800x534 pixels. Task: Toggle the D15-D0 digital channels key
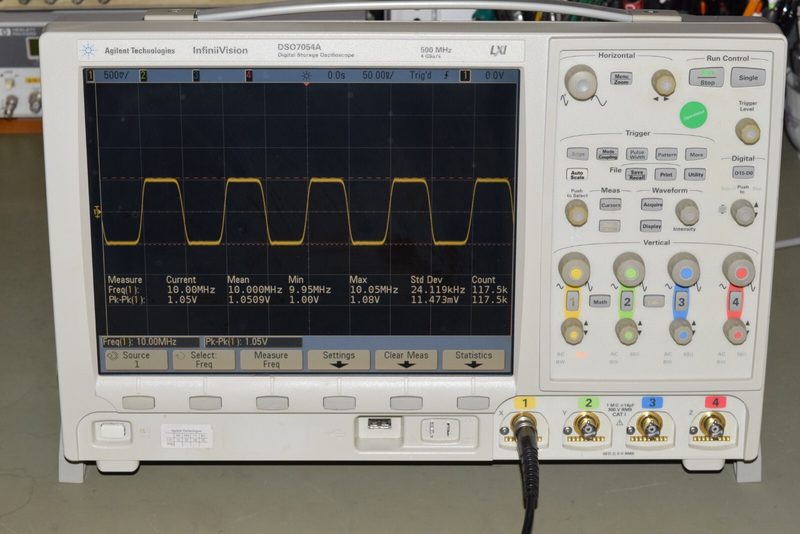point(743,173)
